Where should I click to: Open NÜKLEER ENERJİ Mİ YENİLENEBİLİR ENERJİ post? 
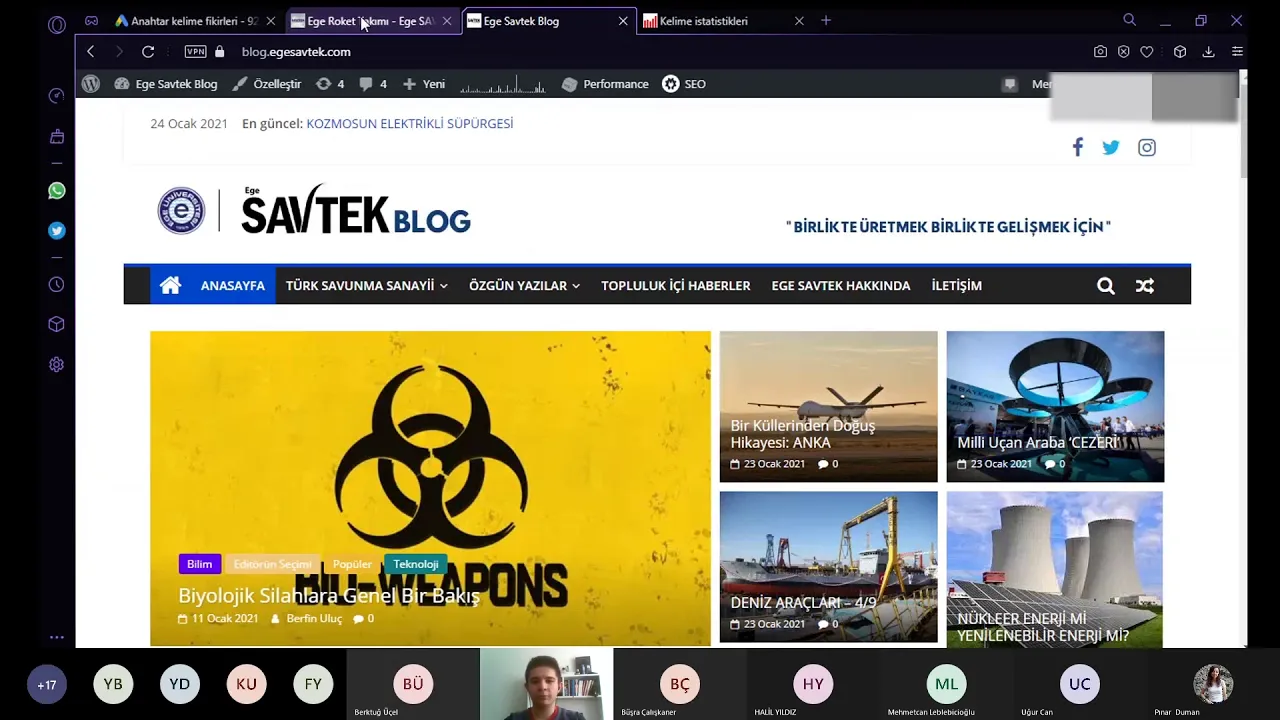[1043, 627]
